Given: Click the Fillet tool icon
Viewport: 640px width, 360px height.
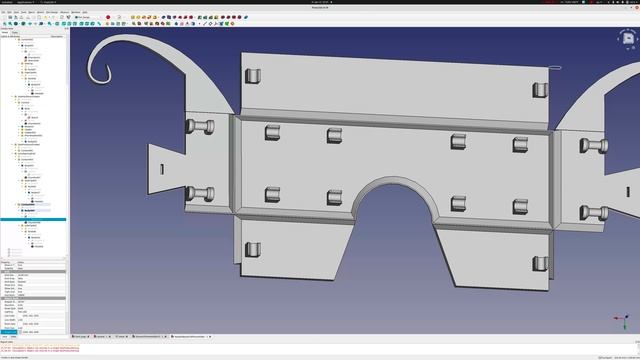Looking at the screenshot, I should tap(222, 17).
